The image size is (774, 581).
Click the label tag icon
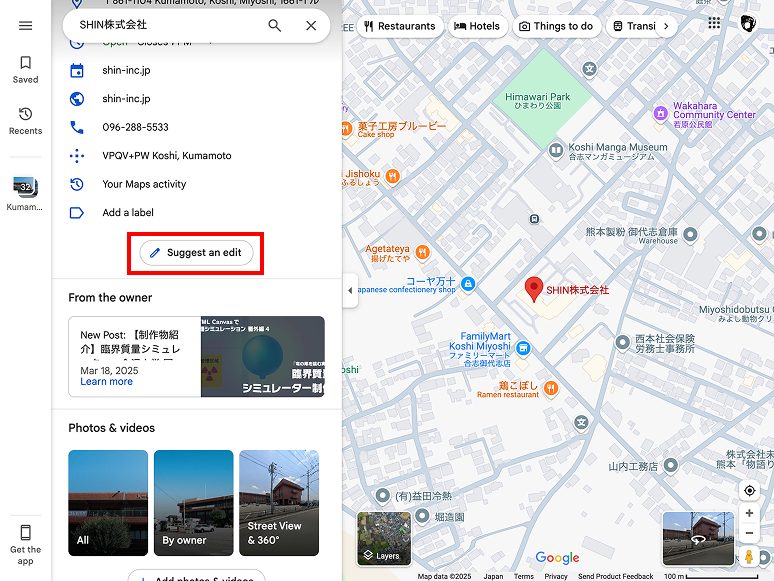77,213
